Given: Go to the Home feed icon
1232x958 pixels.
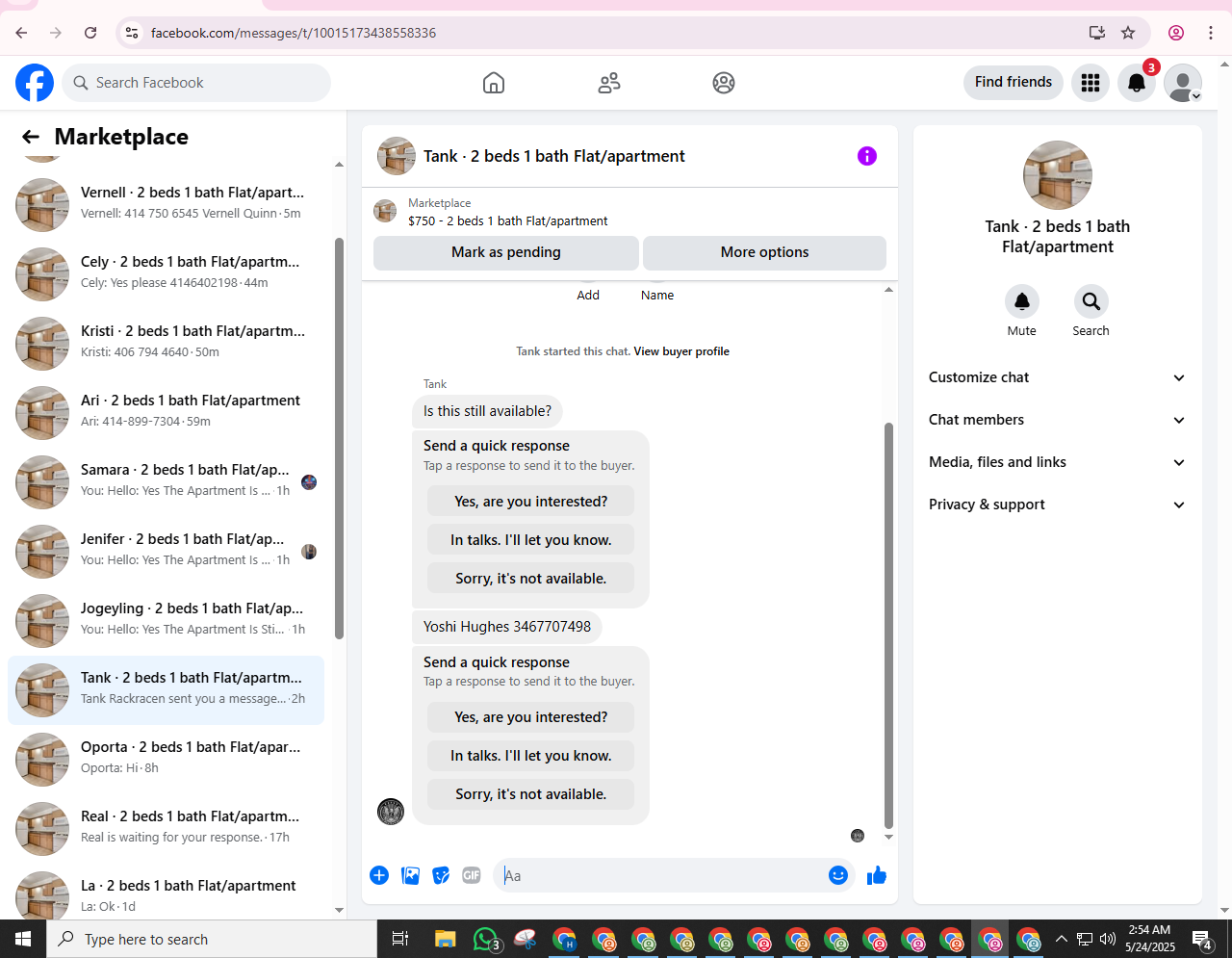Looking at the screenshot, I should [494, 83].
